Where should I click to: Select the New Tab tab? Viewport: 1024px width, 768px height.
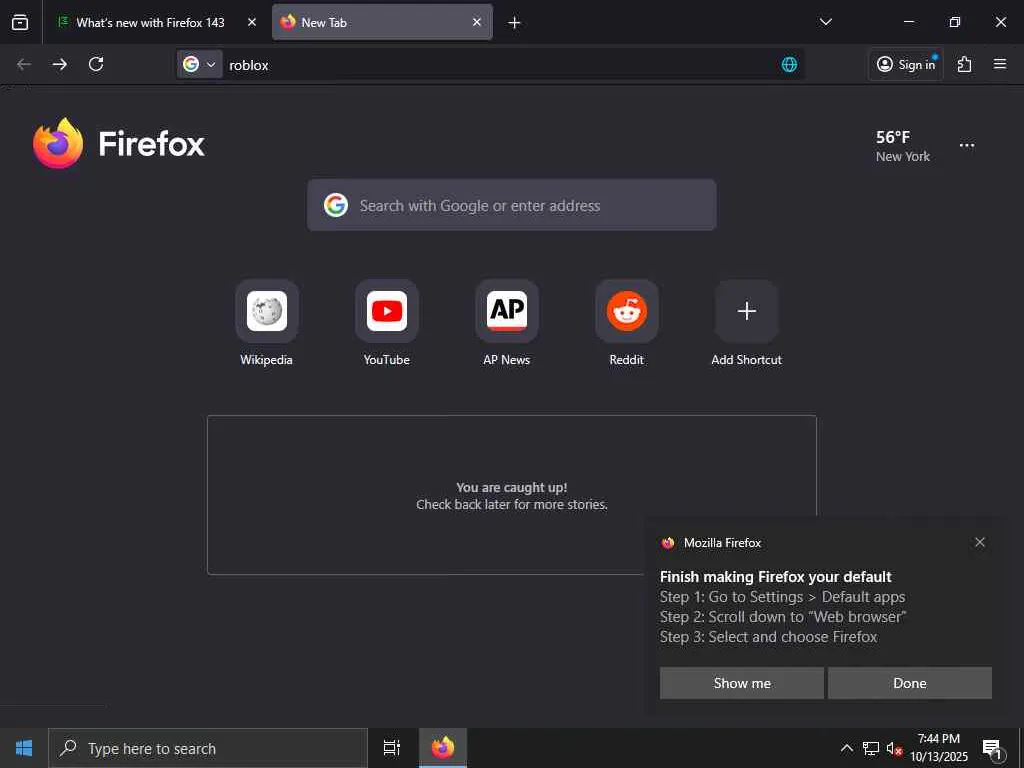pyautogui.click(x=382, y=22)
